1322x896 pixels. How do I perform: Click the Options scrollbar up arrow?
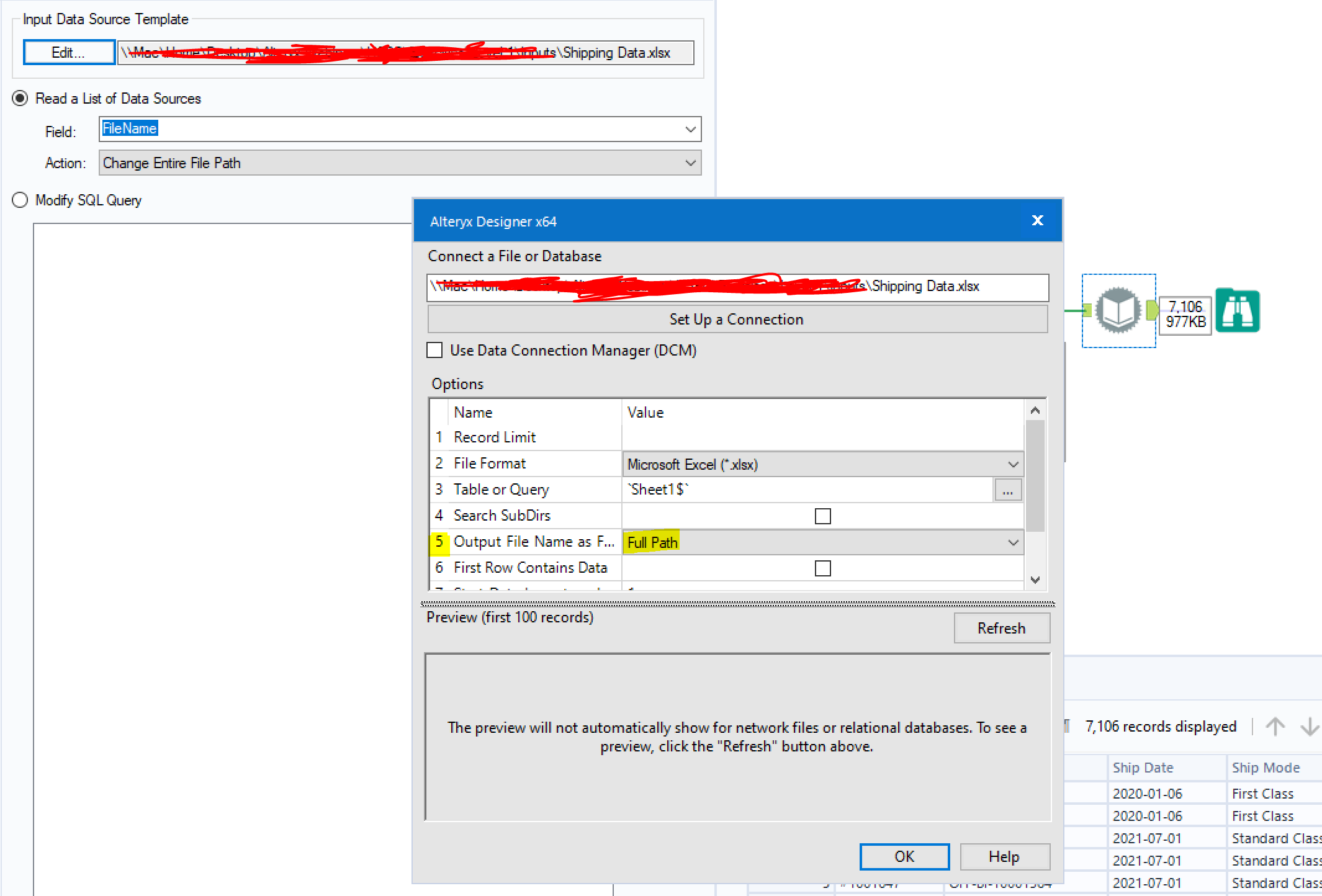[x=1035, y=409]
